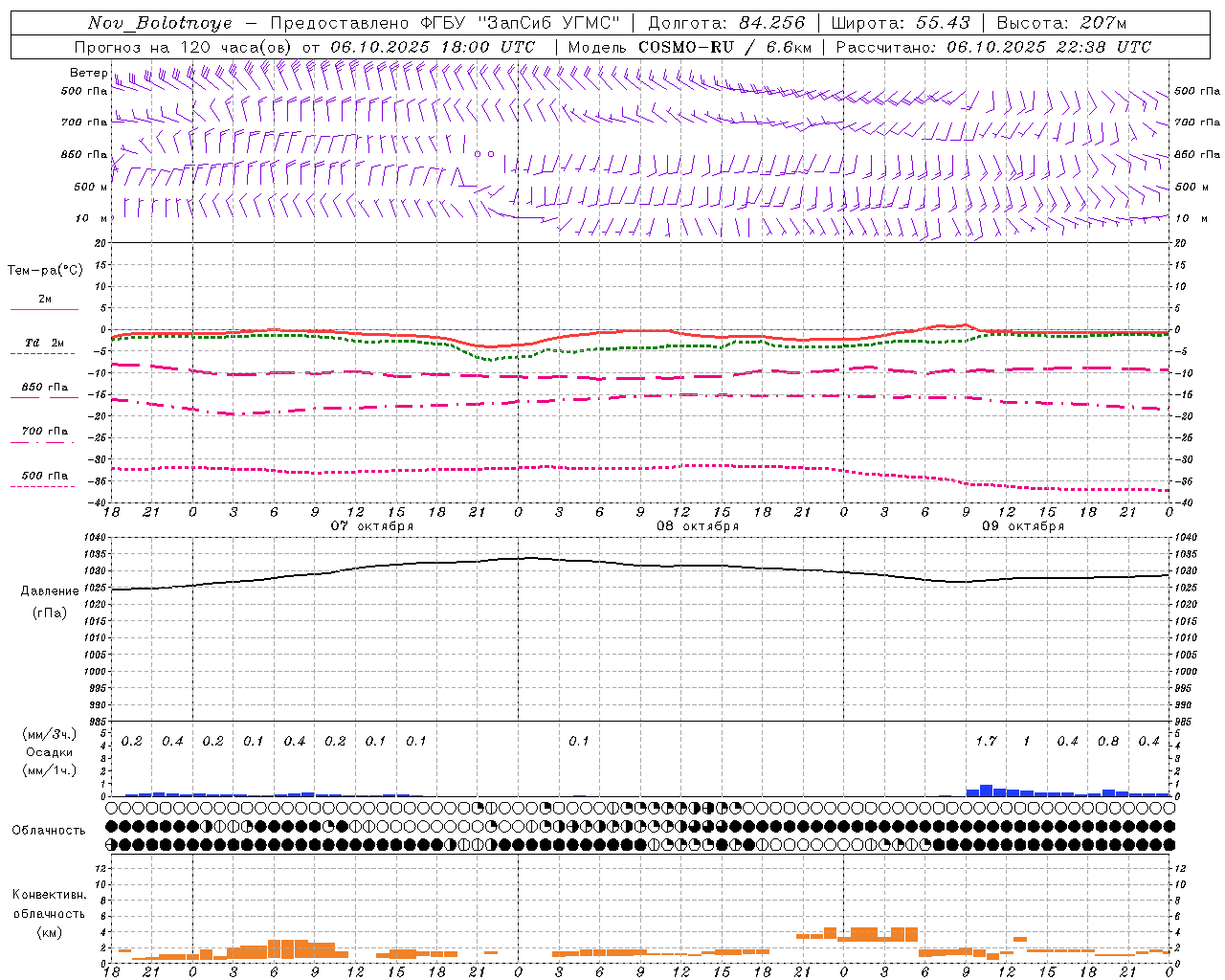Viewport: 1225px width, 980px height.
Task: Click the '500 м' wind level label on left
Action: click(91, 187)
